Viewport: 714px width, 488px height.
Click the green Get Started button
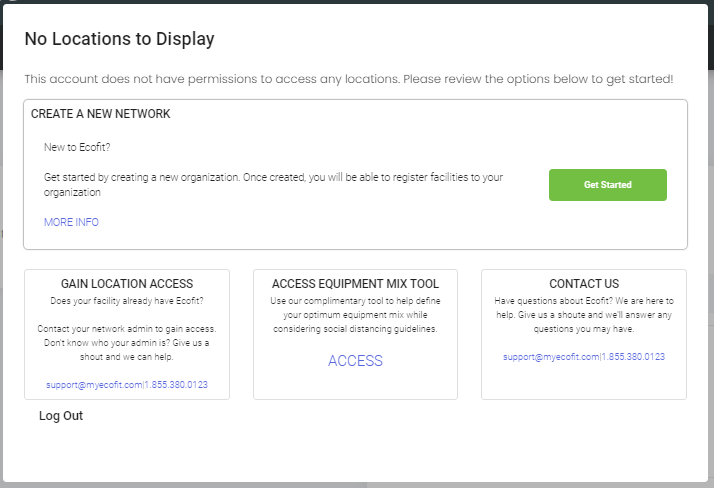607,185
